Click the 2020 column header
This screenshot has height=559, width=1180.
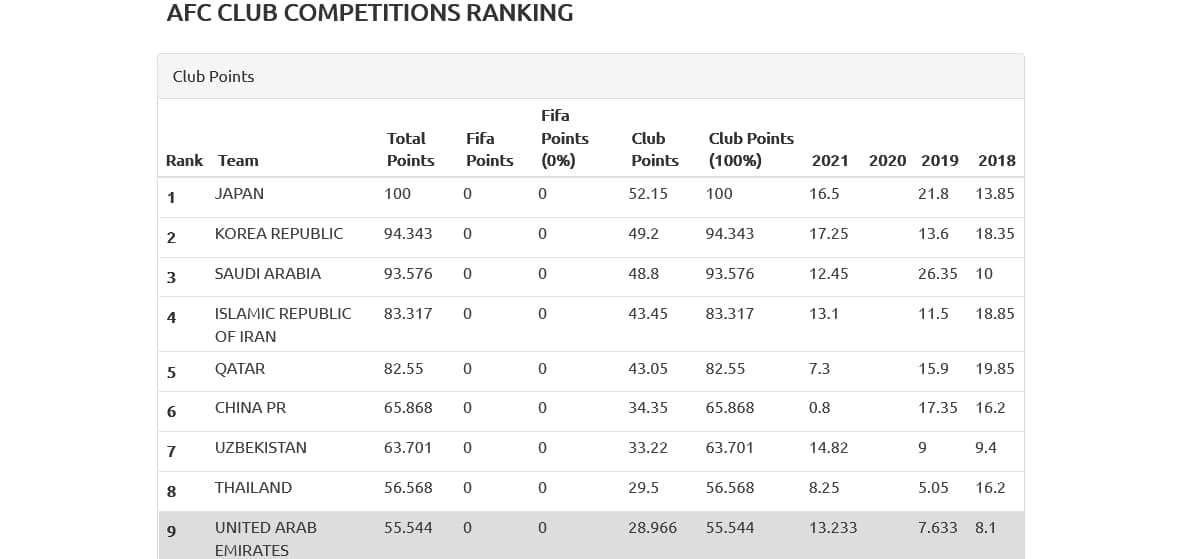click(x=887, y=160)
